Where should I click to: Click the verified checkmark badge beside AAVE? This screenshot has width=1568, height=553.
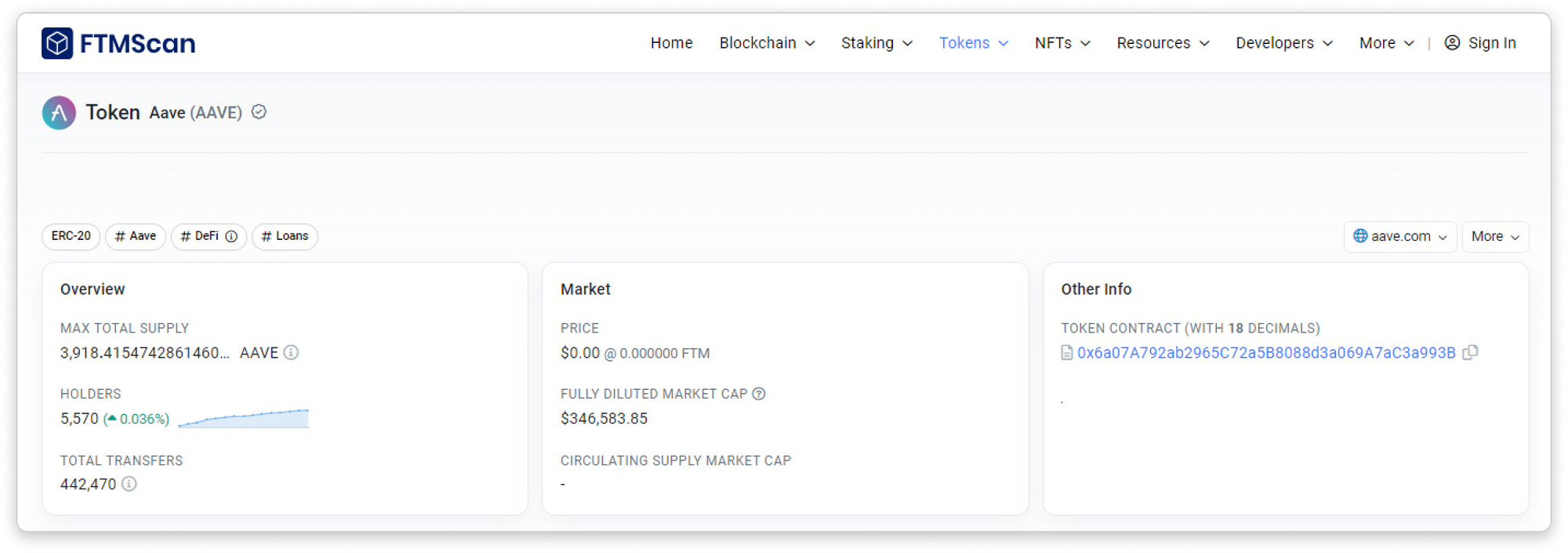259,112
